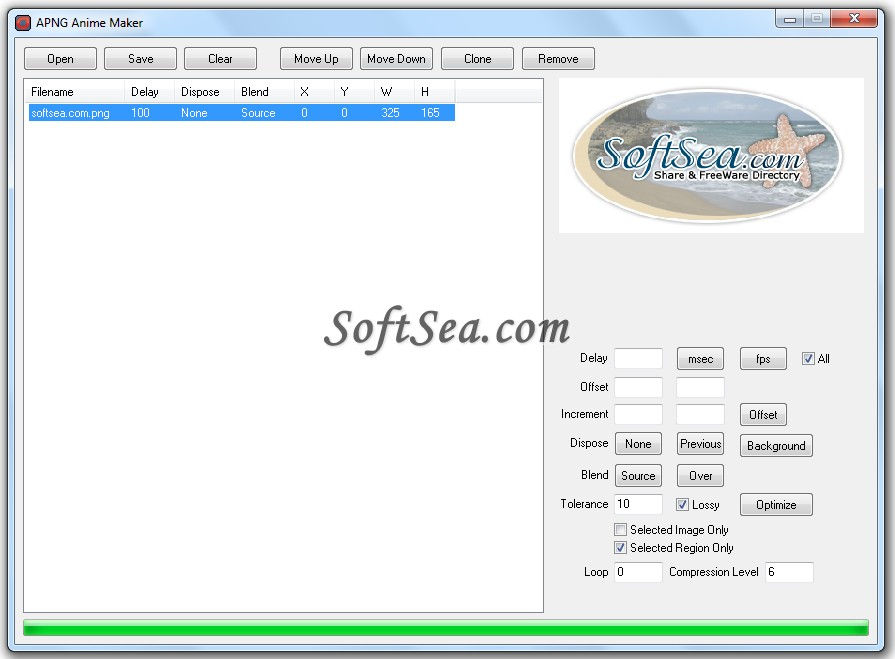
Task: Move selected frame up
Action: pos(316,59)
